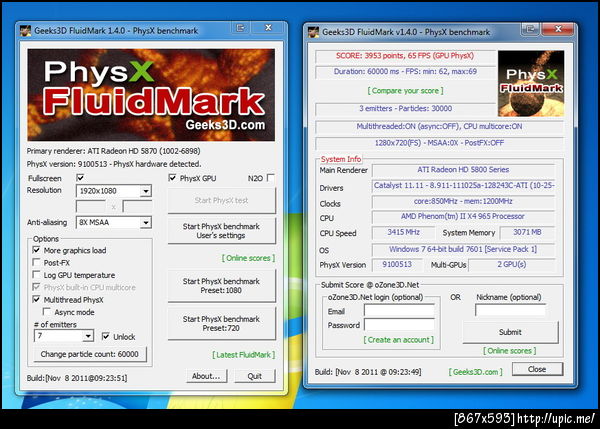The image size is (600, 429).
Task: Click the AMD Phenom II X4 965 Processor field
Action: (x=463, y=217)
